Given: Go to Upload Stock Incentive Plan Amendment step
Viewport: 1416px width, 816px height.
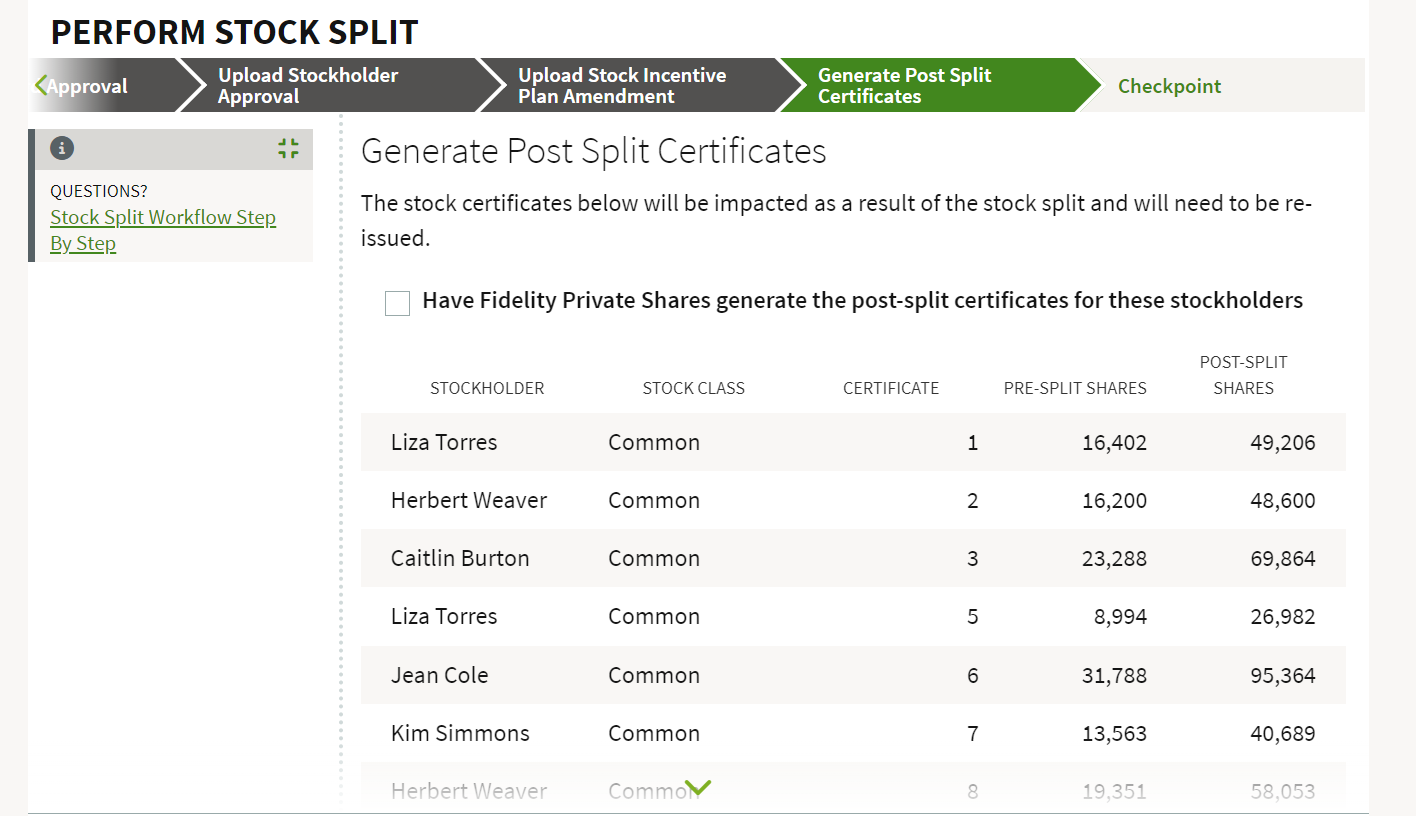Looking at the screenshot, I should (622, 86).
